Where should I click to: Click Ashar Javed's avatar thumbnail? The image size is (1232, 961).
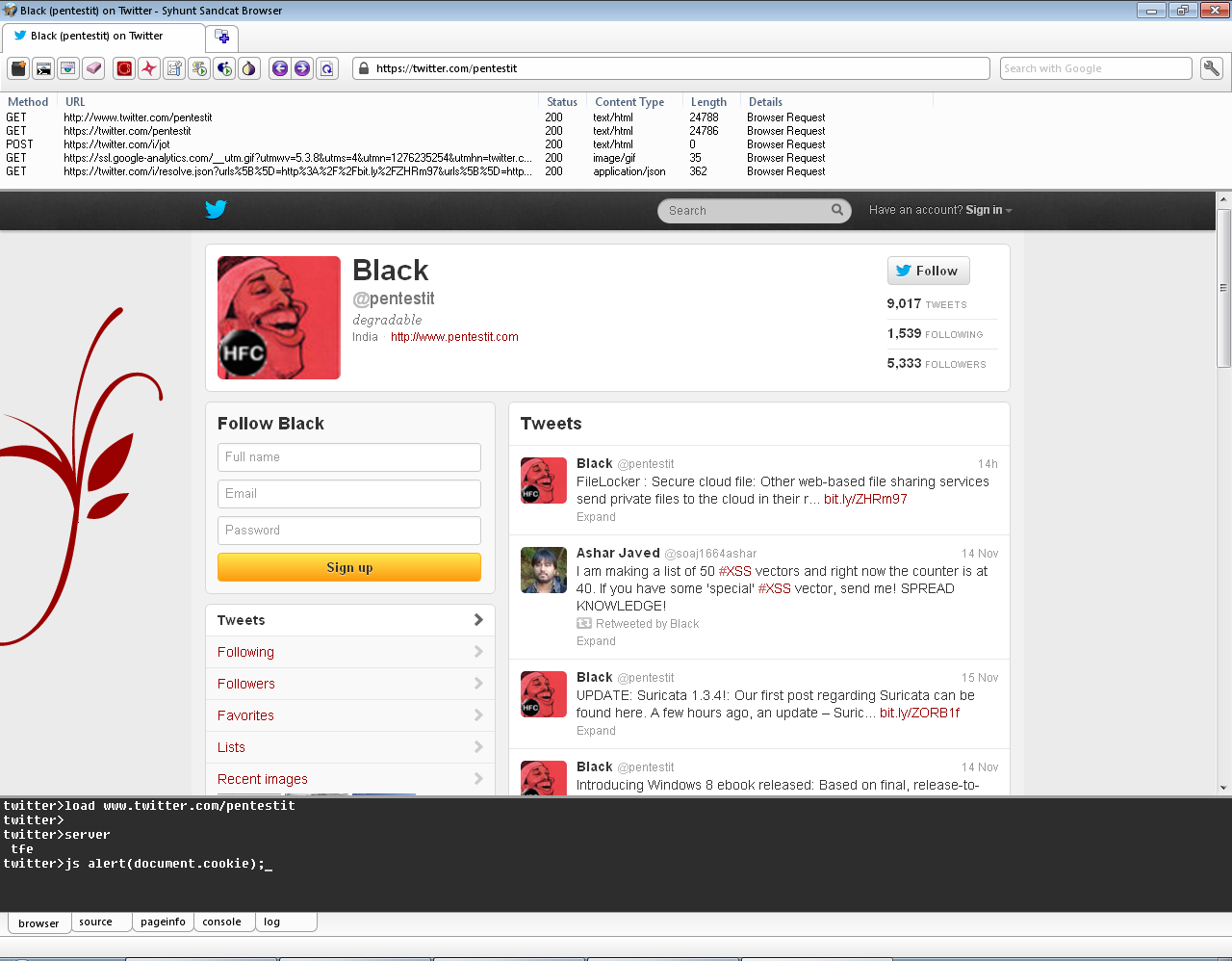[x=544, y=570]
